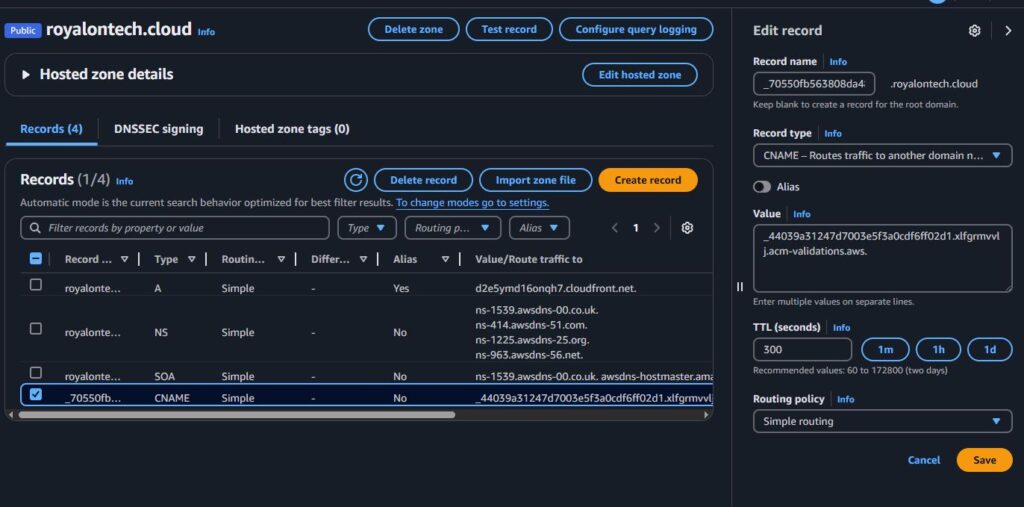Click the search magnifier icon

click(x=35, y=228)
